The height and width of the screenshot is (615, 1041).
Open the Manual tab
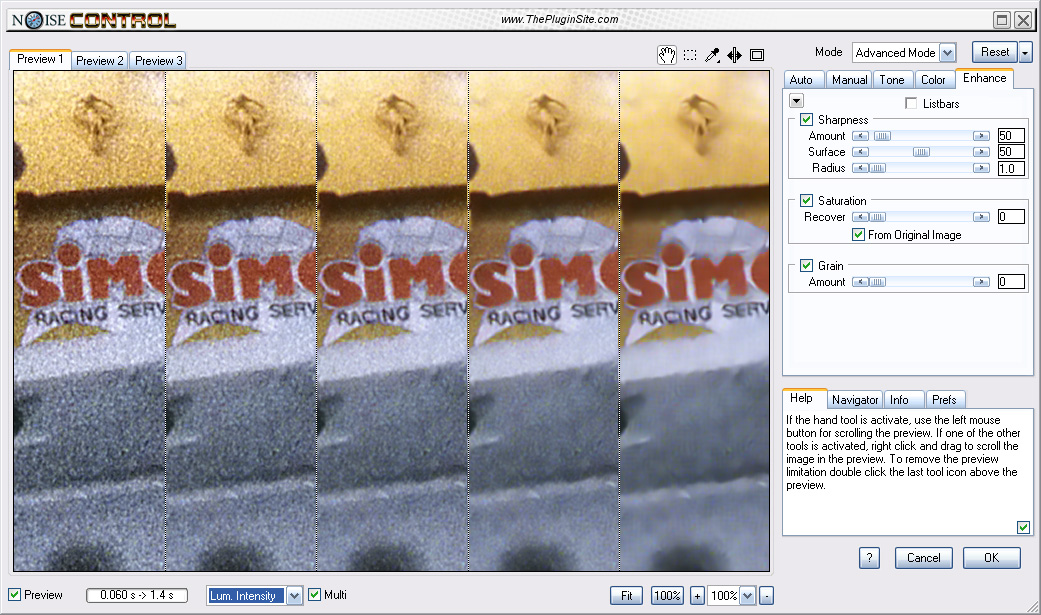pos(849,80)
